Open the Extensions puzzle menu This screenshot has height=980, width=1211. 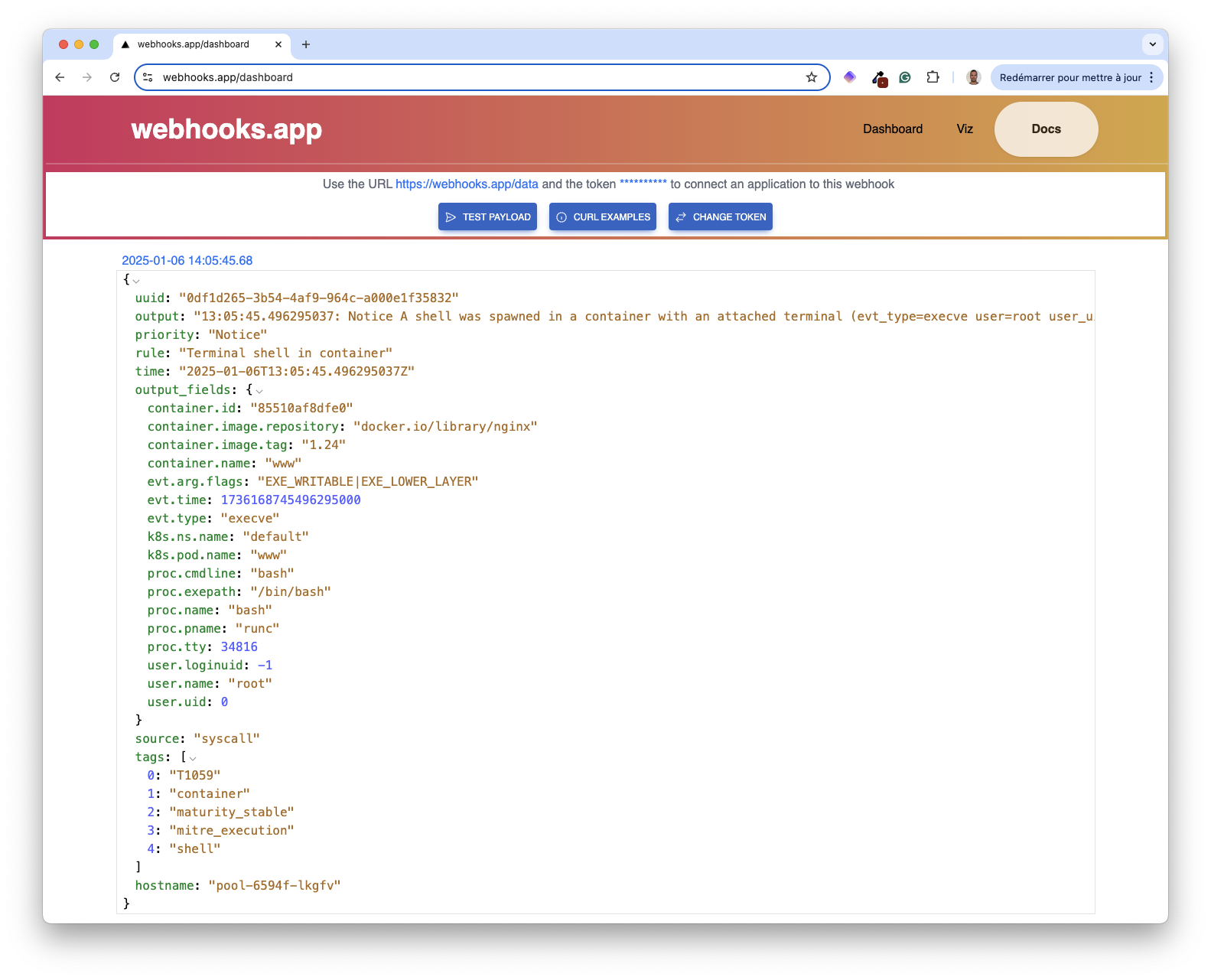(933, 77)
